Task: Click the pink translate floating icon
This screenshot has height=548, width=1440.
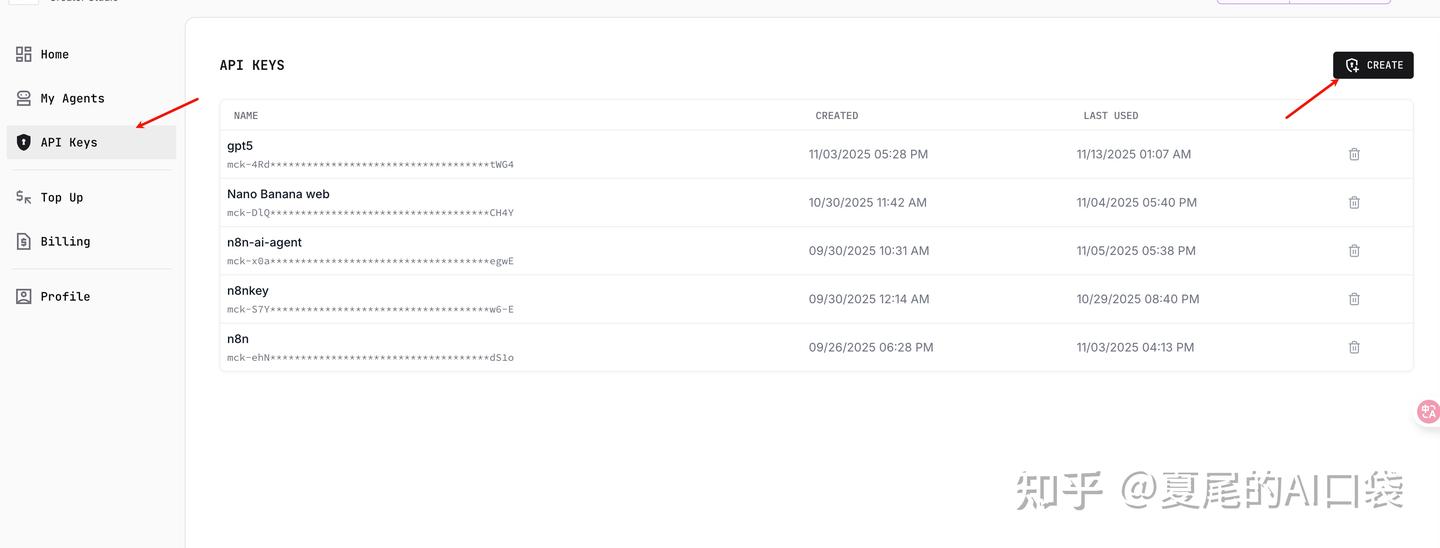Action: 1428,412
